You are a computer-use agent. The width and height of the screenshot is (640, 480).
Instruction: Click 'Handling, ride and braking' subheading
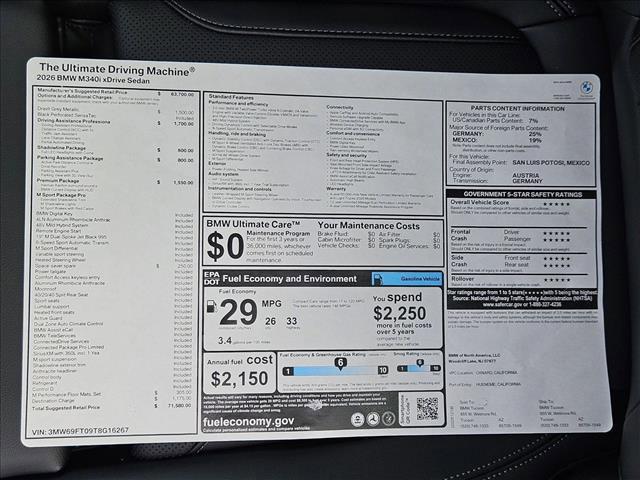click(x=237, y=133)
